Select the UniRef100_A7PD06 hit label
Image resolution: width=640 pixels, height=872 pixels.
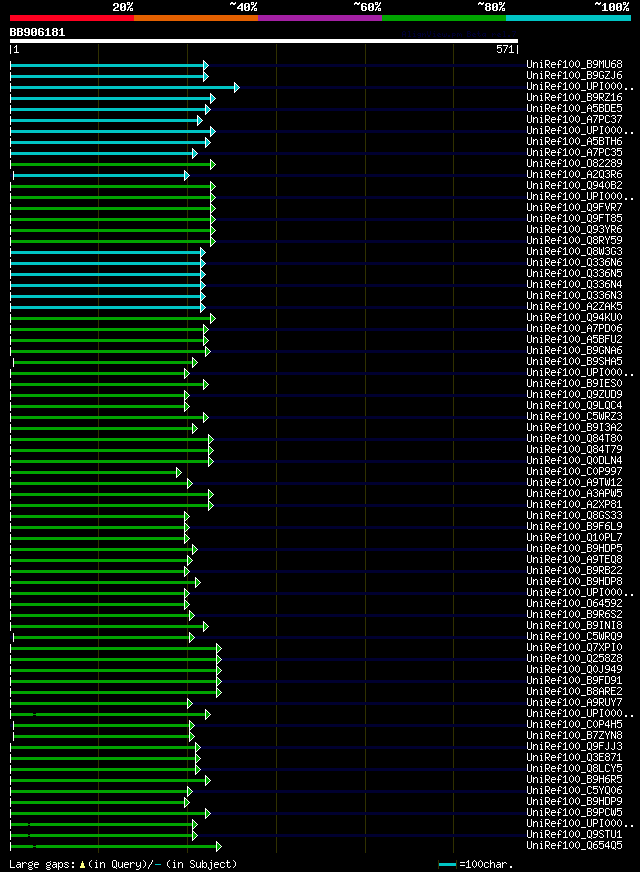click(x=574, y=328)
